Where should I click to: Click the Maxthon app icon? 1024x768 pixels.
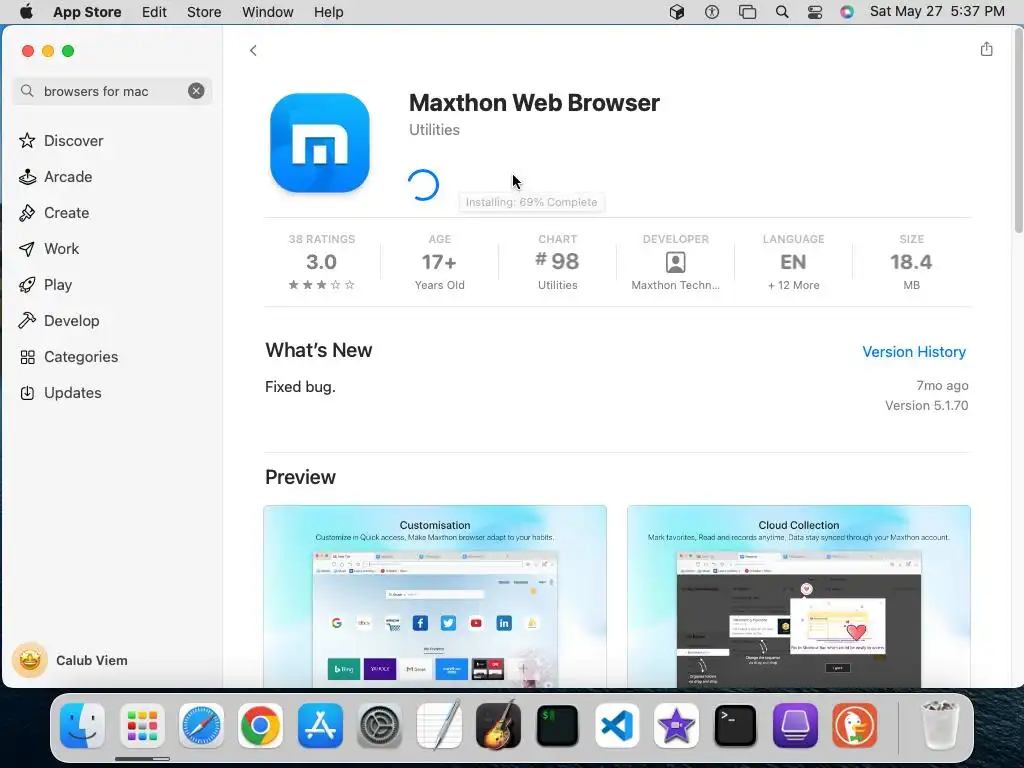pyautogui.click(x=320, y=143)
